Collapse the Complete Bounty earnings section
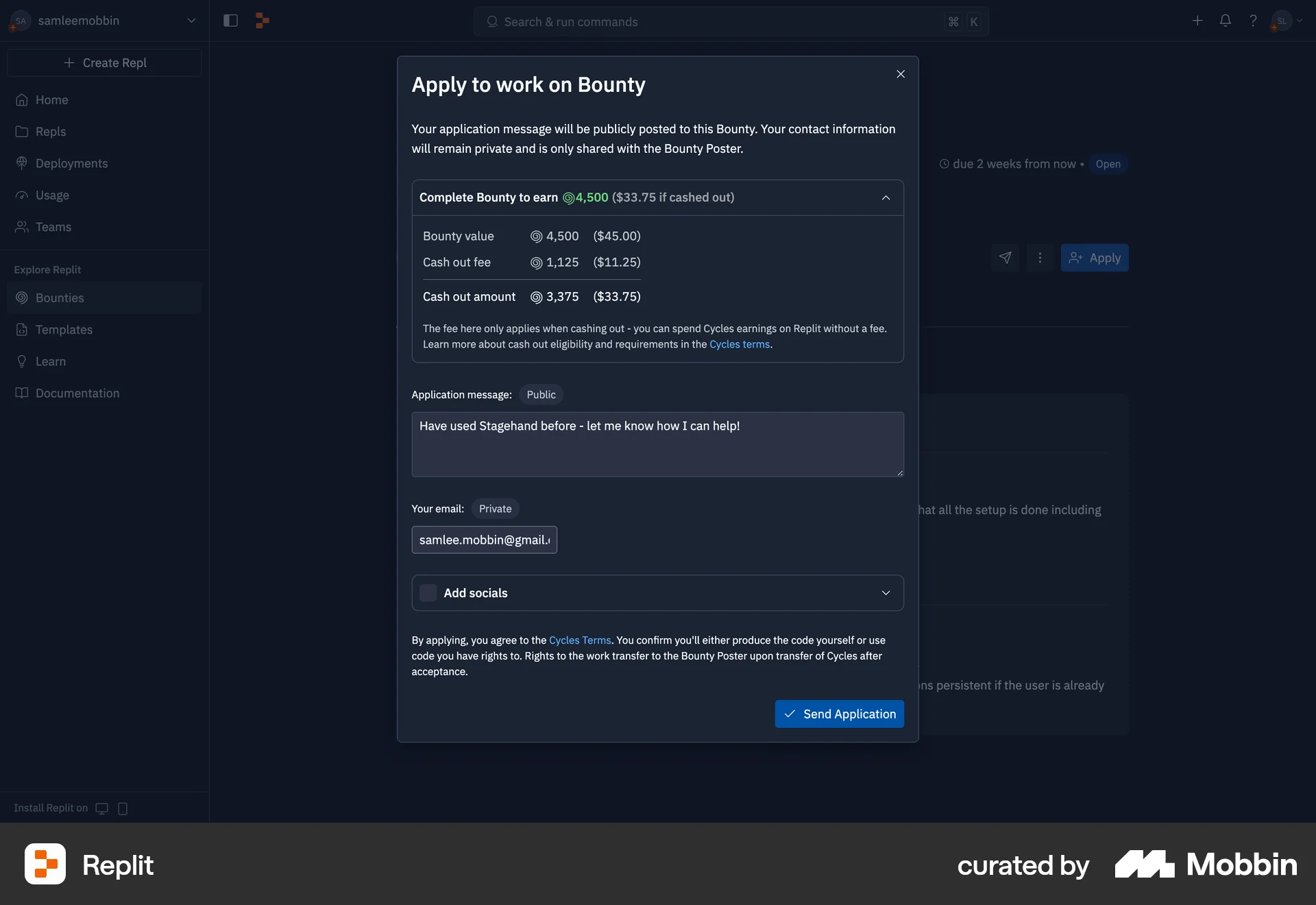 coord(885,197)
